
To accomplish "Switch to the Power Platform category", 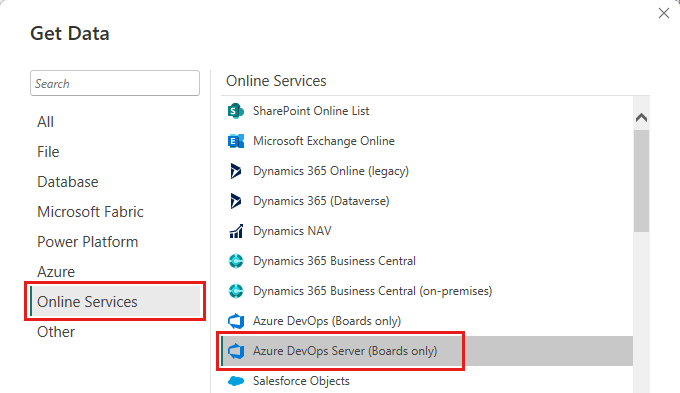I will click(x=88, y=242).
